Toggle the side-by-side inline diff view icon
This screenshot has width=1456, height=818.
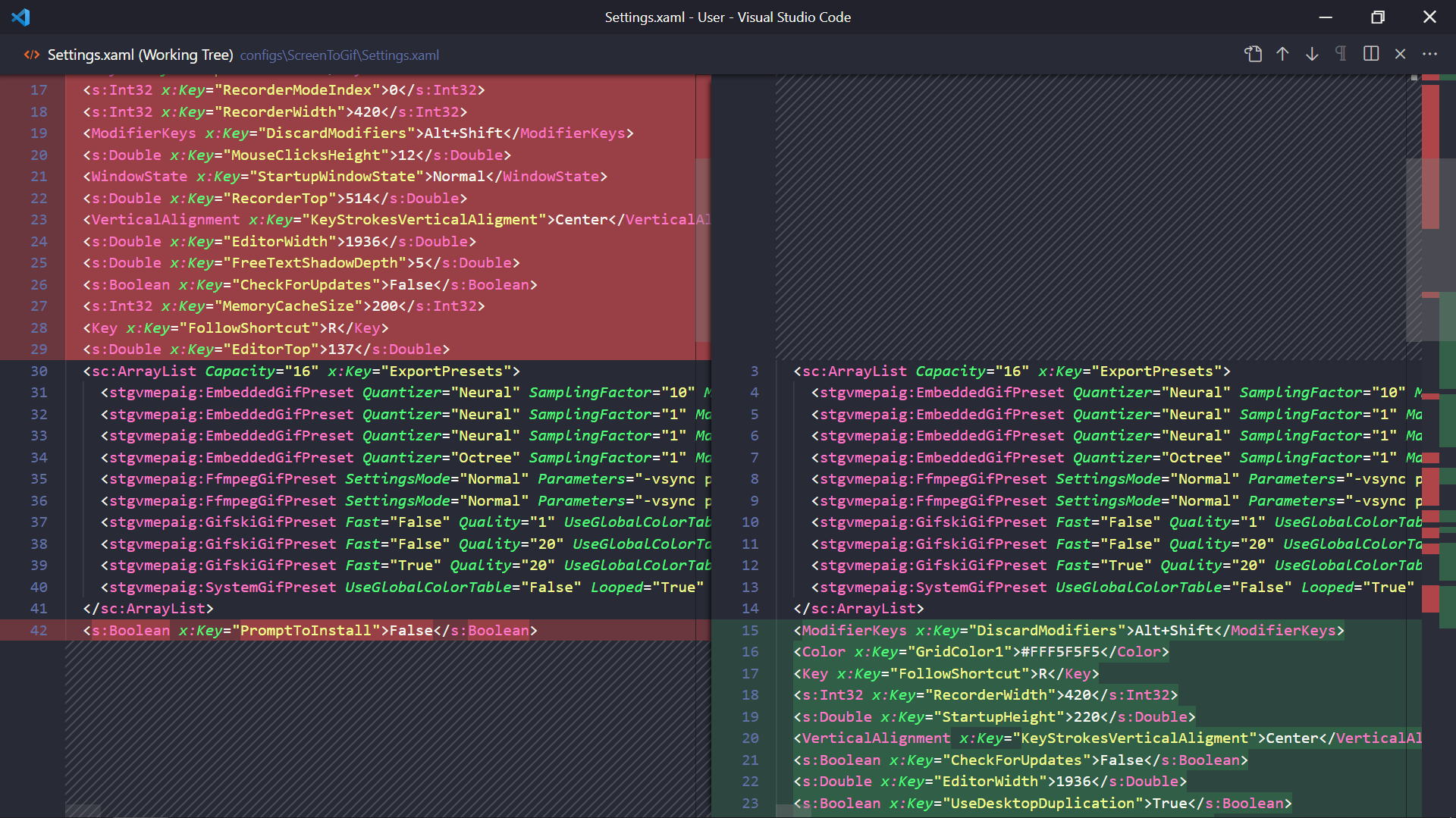click(1371, 54)
